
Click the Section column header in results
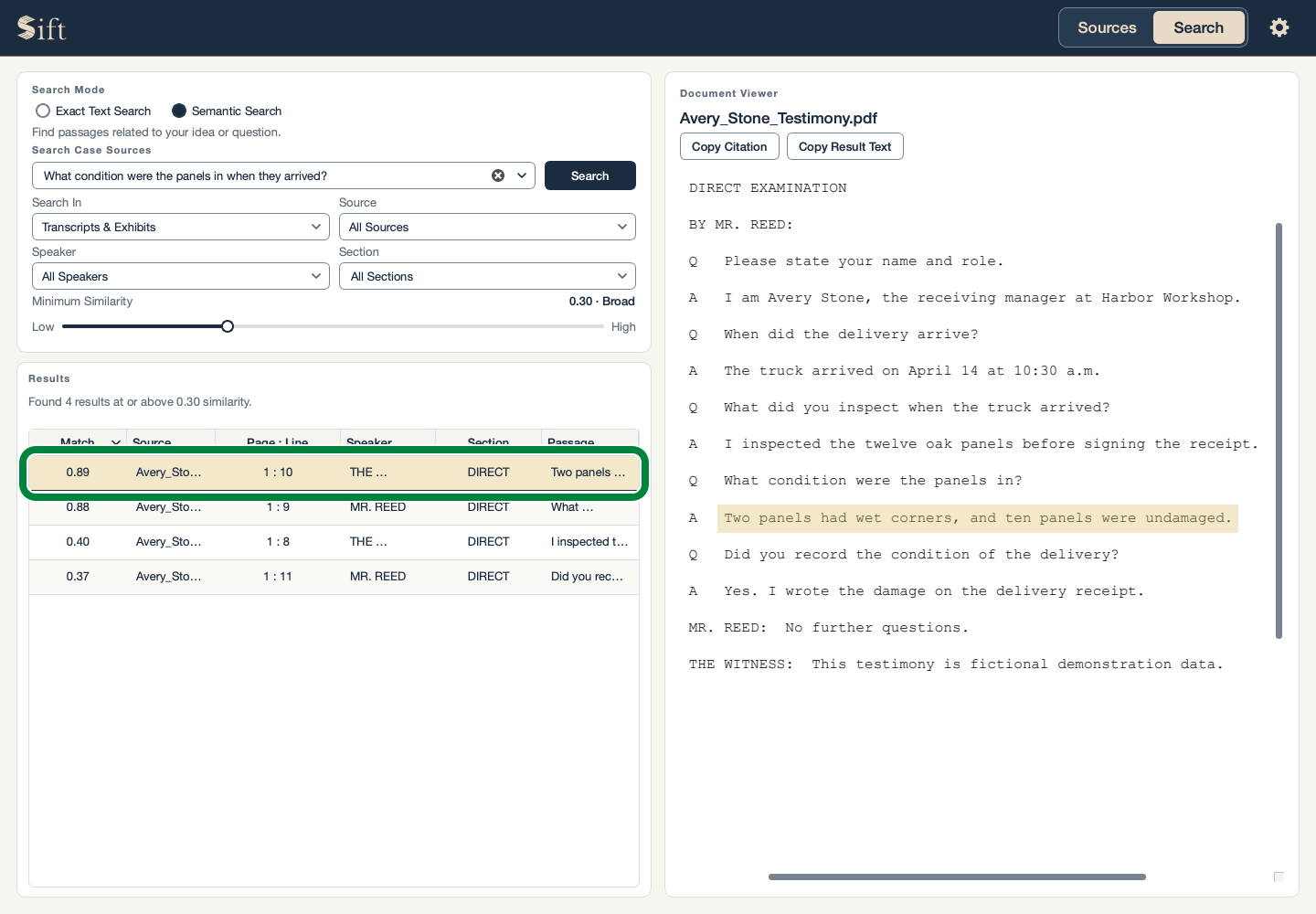488,442
